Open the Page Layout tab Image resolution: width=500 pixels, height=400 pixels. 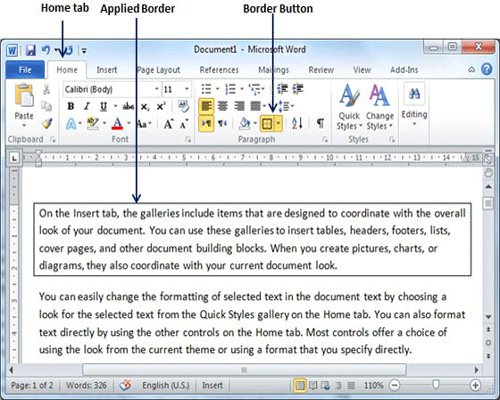click(x=158, y=70)
